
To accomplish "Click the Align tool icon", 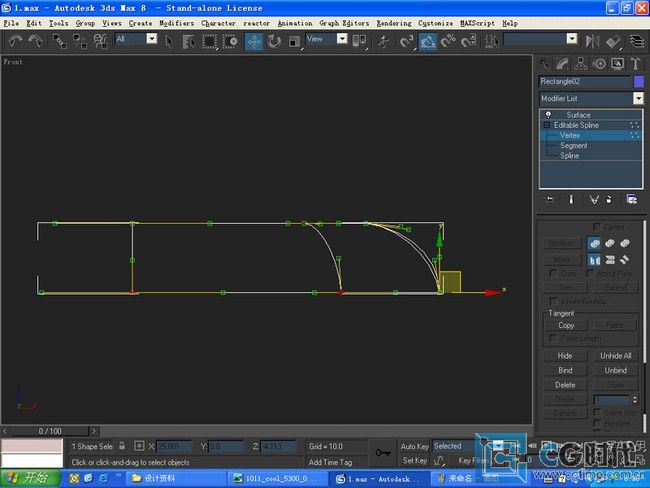I will (613, 41).
